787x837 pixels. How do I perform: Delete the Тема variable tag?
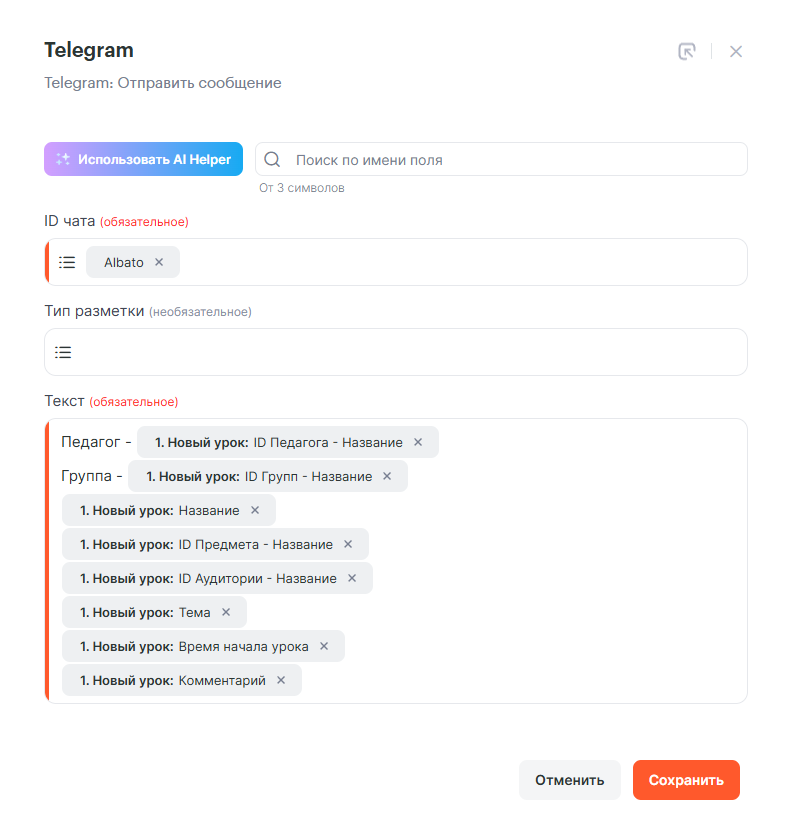226,612
